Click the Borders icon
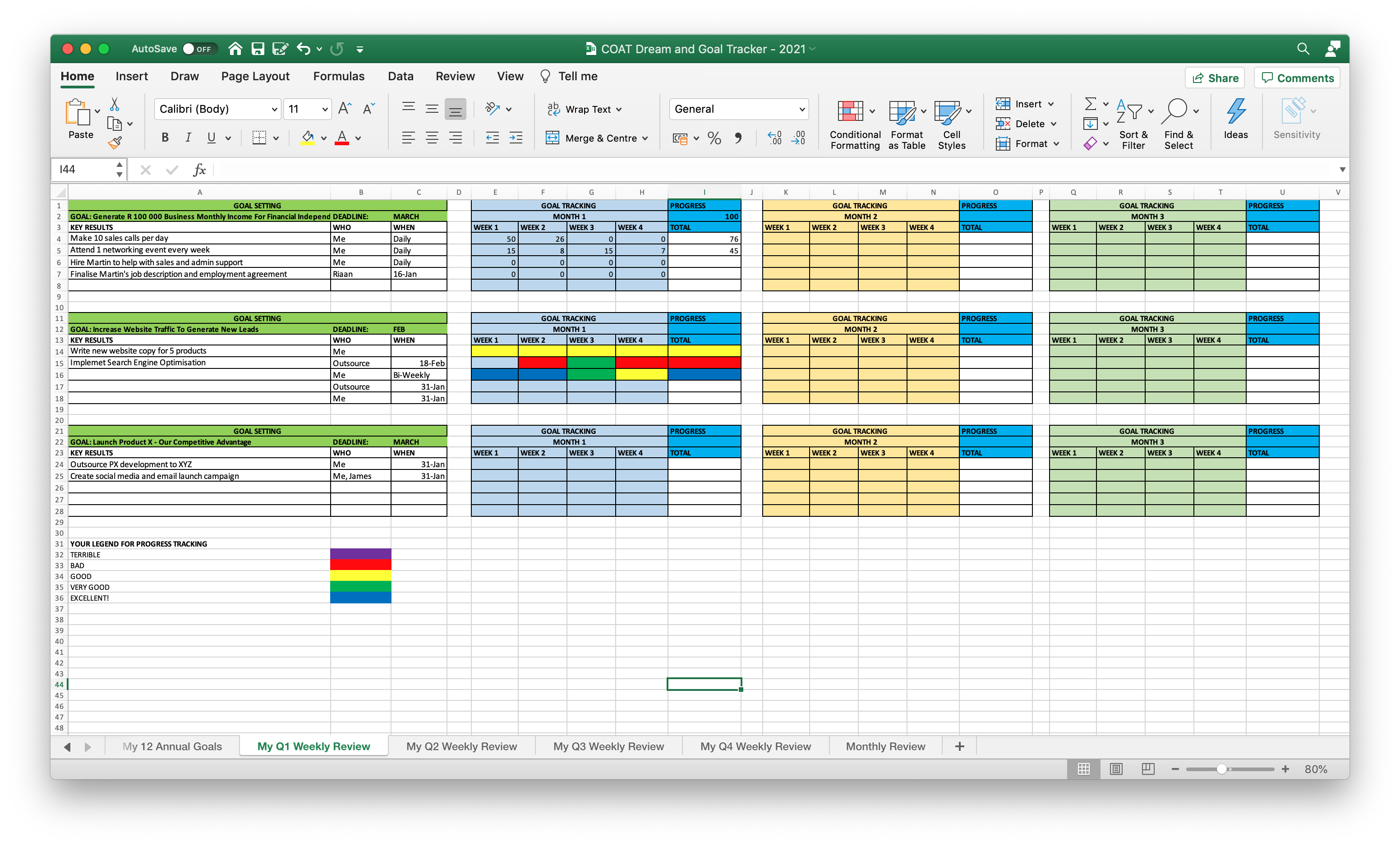 259,138
